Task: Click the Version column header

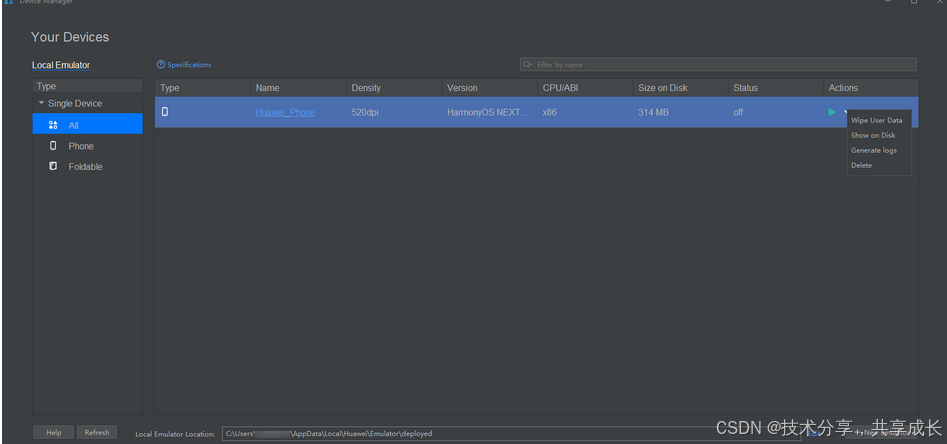Action: click(x=490, y=88)
